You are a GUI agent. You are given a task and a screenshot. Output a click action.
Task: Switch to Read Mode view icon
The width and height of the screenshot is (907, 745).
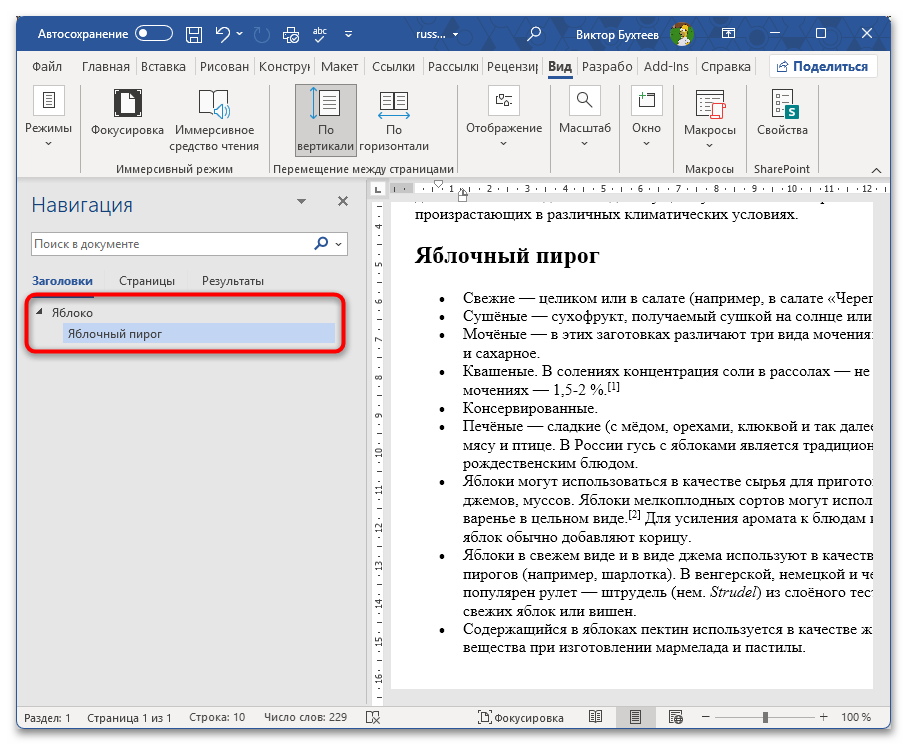pos(595,717)
